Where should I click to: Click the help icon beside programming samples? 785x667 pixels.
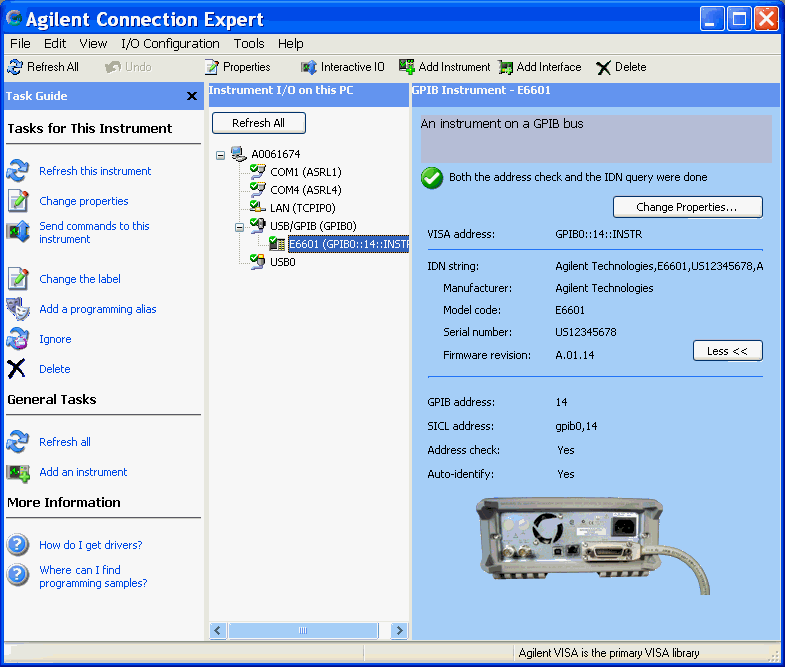click(18, 575)
